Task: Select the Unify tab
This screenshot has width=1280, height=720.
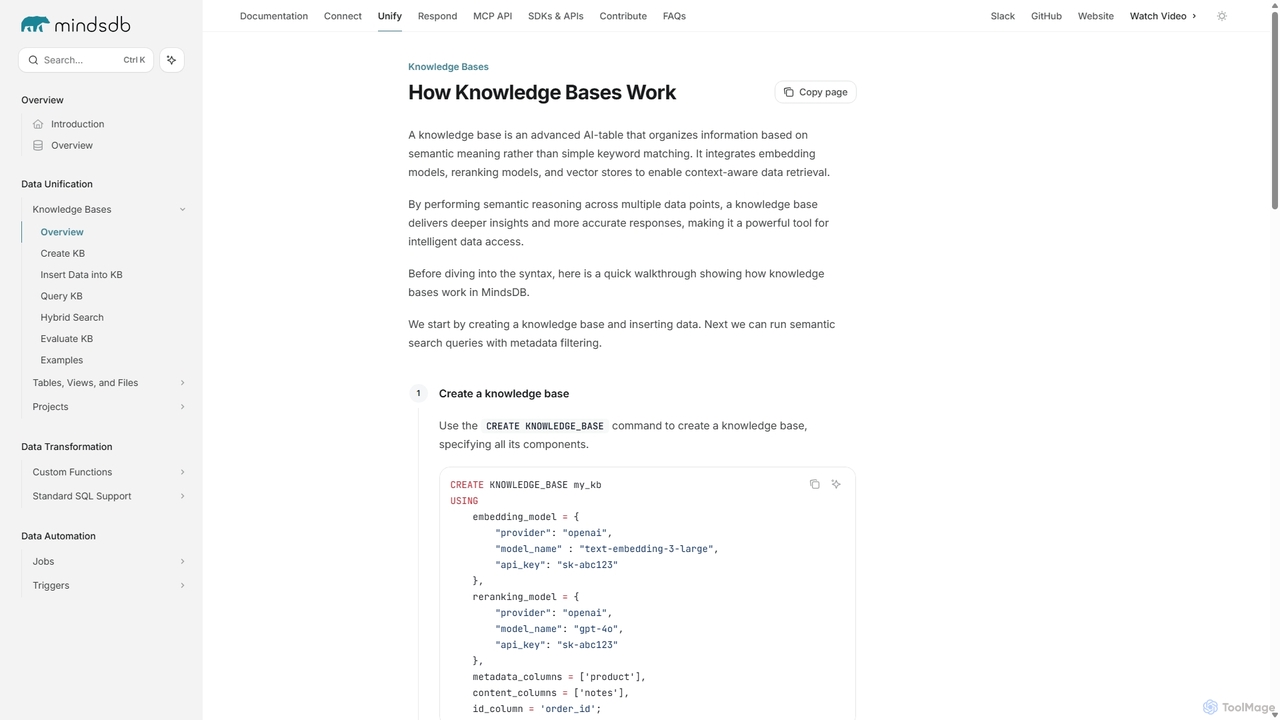Action: point(390,16)
